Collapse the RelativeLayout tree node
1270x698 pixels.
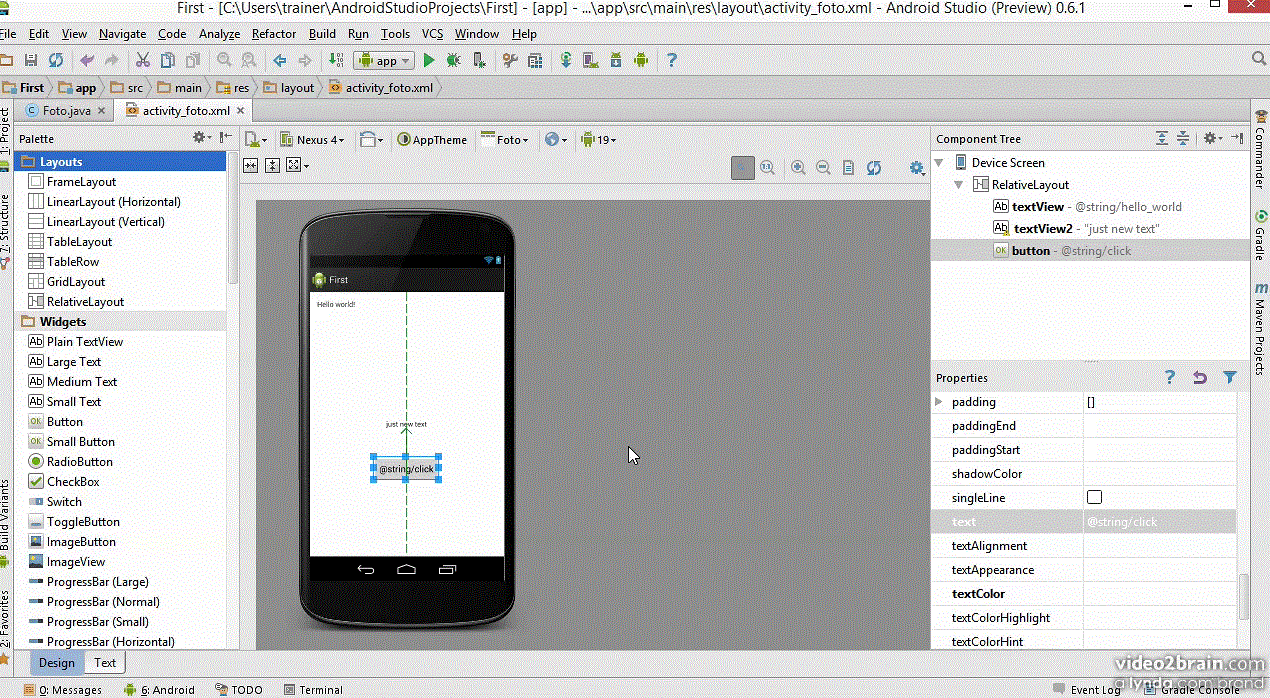[x=959, y=184]
